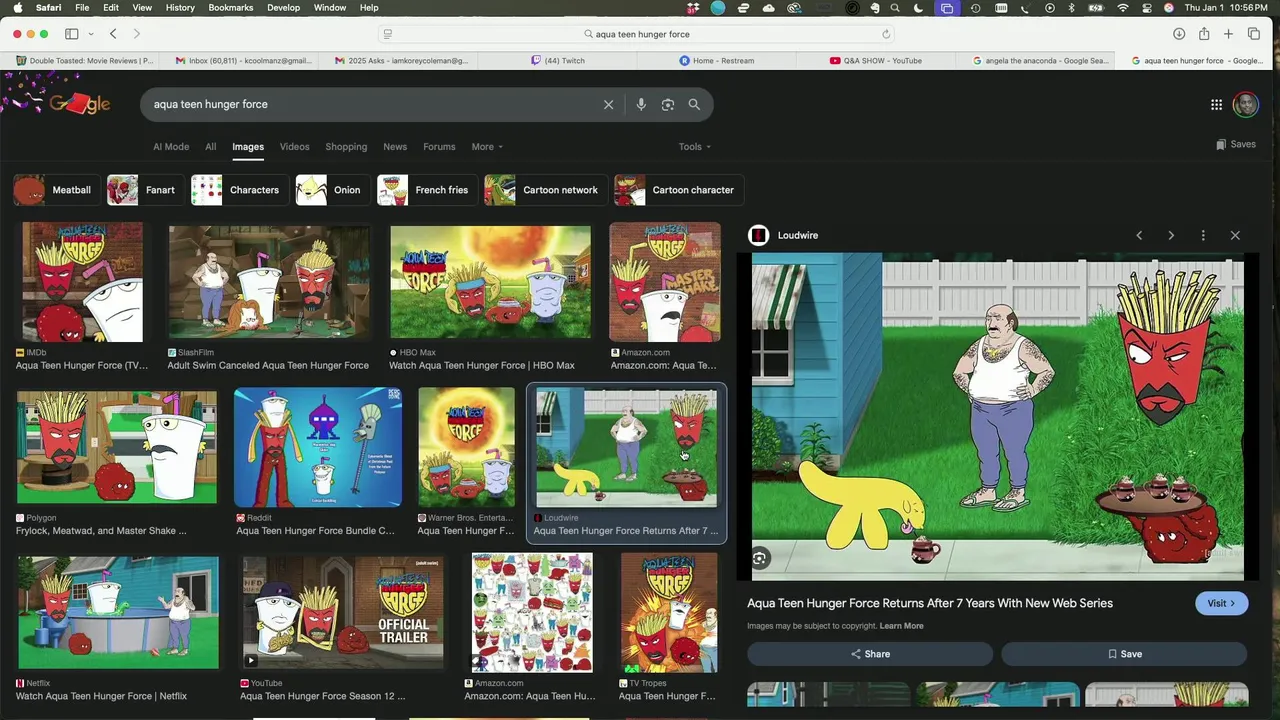Select the Onion filter chip
The height and width of the screenshot is (720, 1280).
(332, 190)
